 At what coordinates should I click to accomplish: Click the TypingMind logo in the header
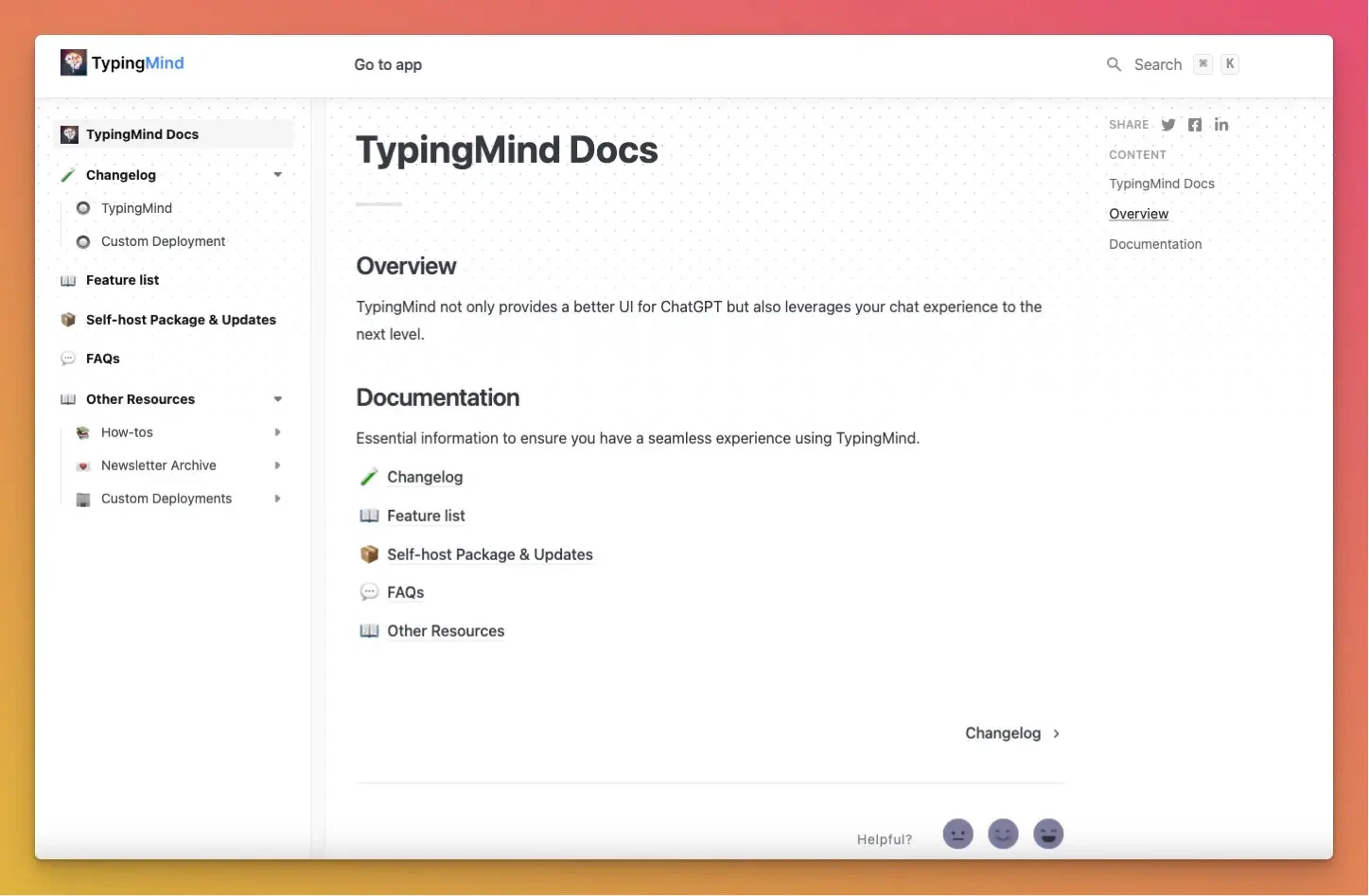(74, 63)
